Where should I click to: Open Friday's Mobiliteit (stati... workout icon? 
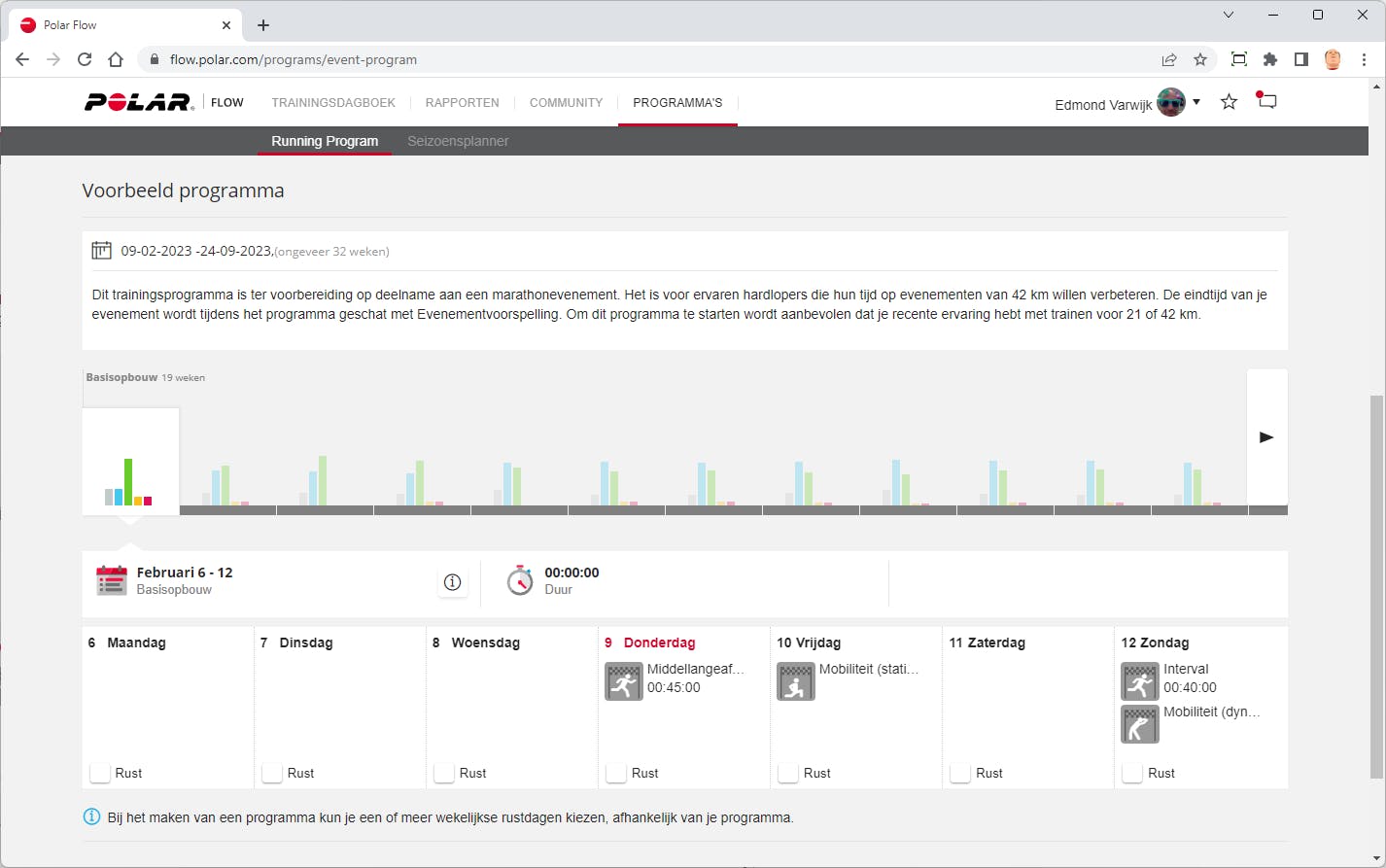coord(796,681)
